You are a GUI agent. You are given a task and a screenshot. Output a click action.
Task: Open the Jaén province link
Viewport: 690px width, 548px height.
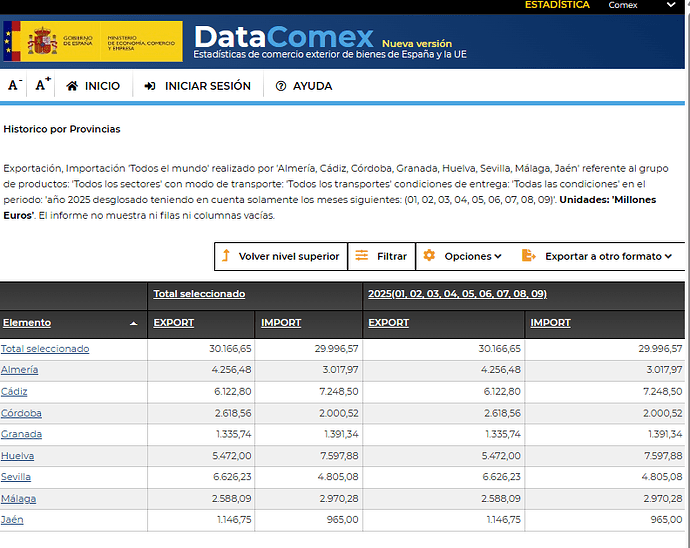[x=12, y=520]
